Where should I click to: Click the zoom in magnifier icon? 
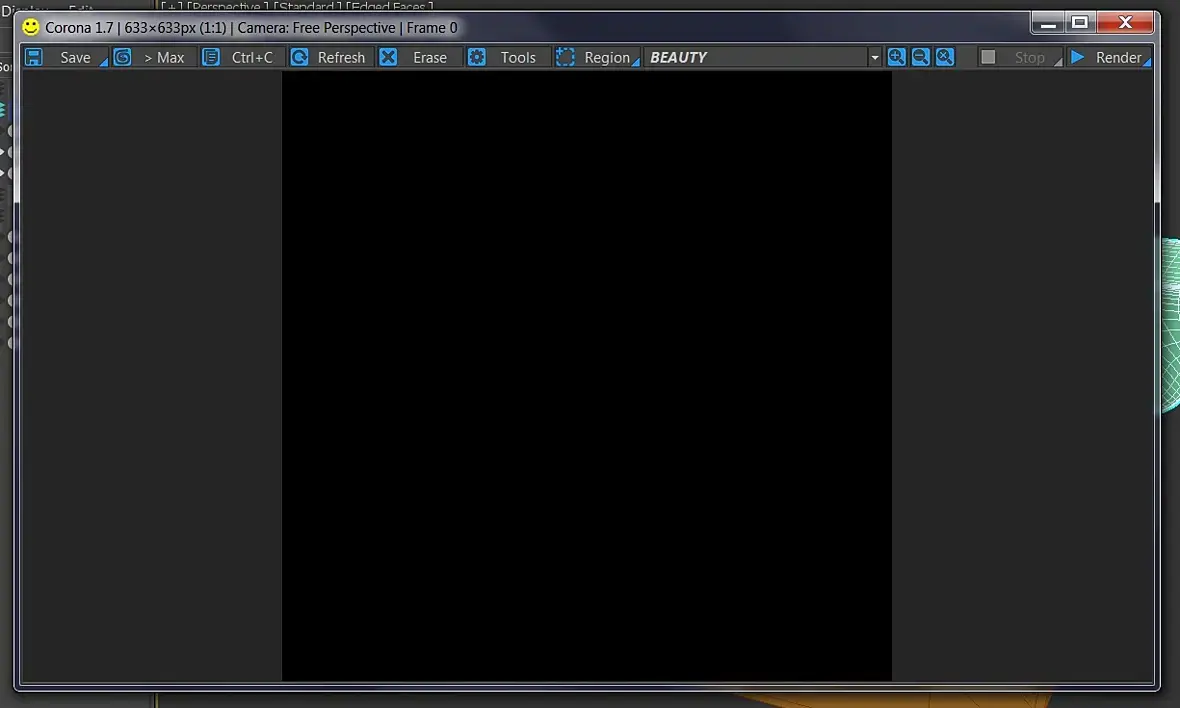pyautogui.click(x=896, y=57)
